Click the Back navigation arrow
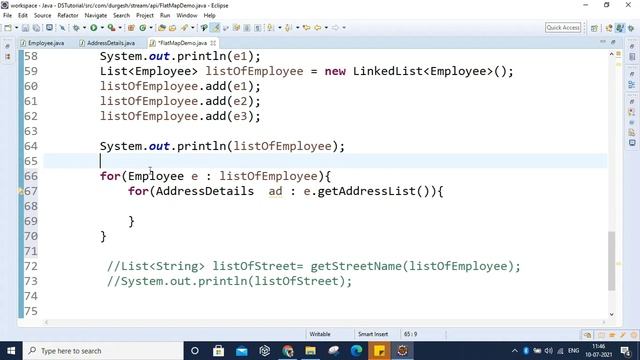 (x=318, y=28)
